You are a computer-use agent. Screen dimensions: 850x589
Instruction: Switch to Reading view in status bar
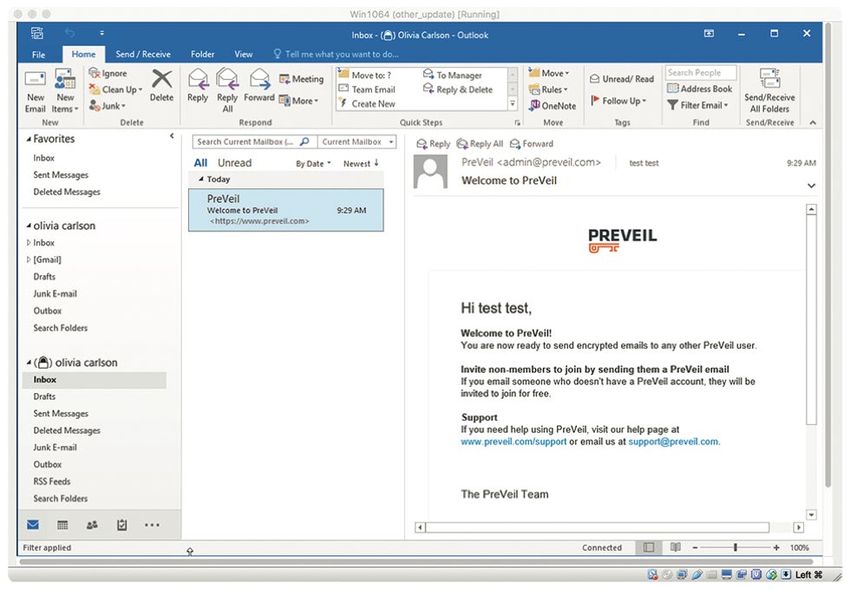click(x=675, y=547)
